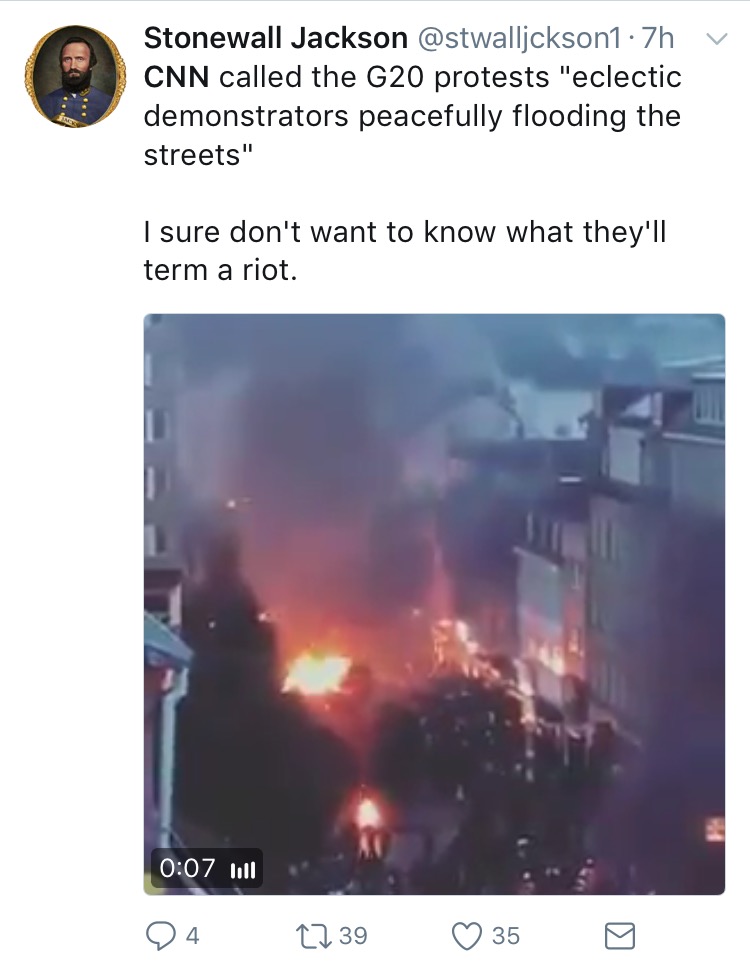This screenshot has height=968, width=750.
Task: Select the bold CNN text
Action: [x=176, y=78]
